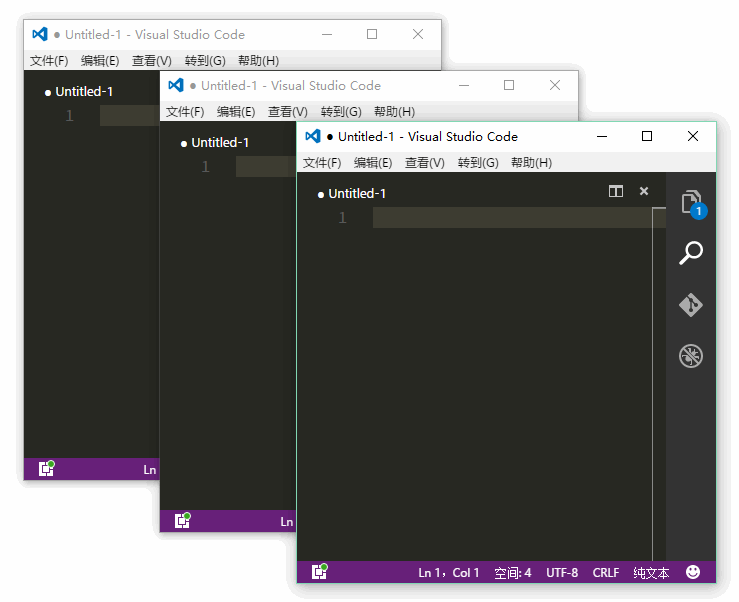The width and height of the screenshot is (739, 602).
Task: Click split editor icon in front window
Action: tap(616, 191)
